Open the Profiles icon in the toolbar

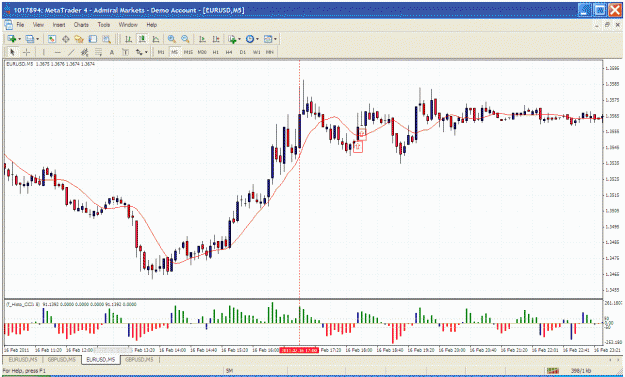(29, 39)
